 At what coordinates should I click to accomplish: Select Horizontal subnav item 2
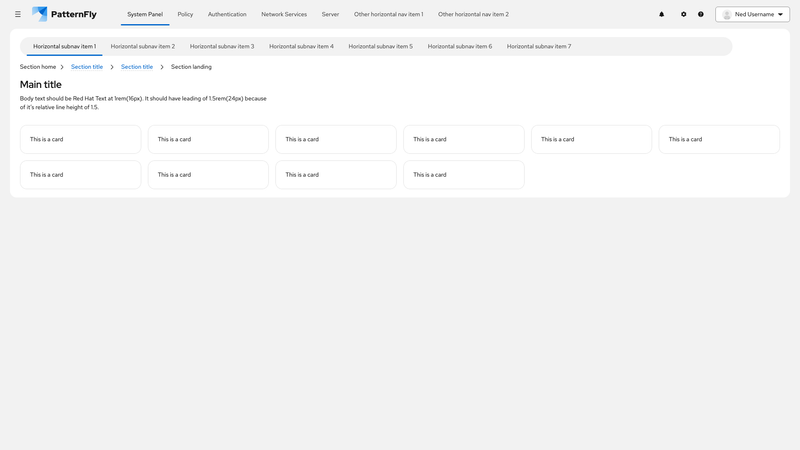(x=143, y=46)
